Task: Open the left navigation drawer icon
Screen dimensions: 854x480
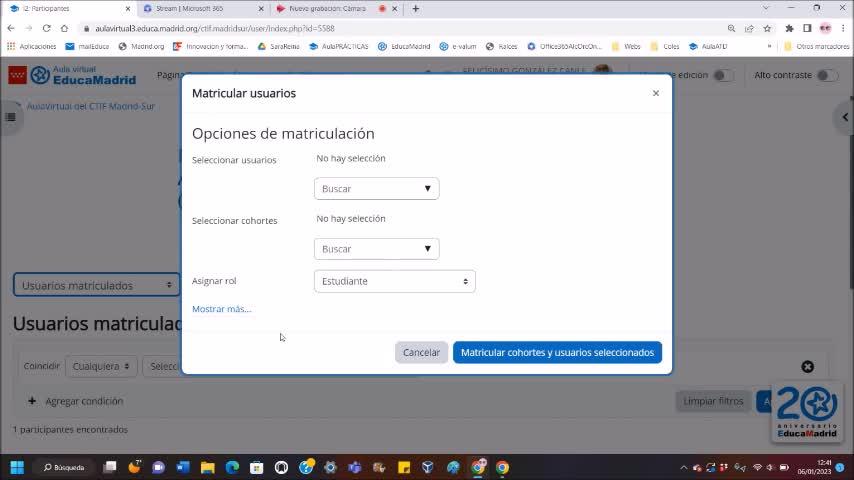Action: [10, 117]
